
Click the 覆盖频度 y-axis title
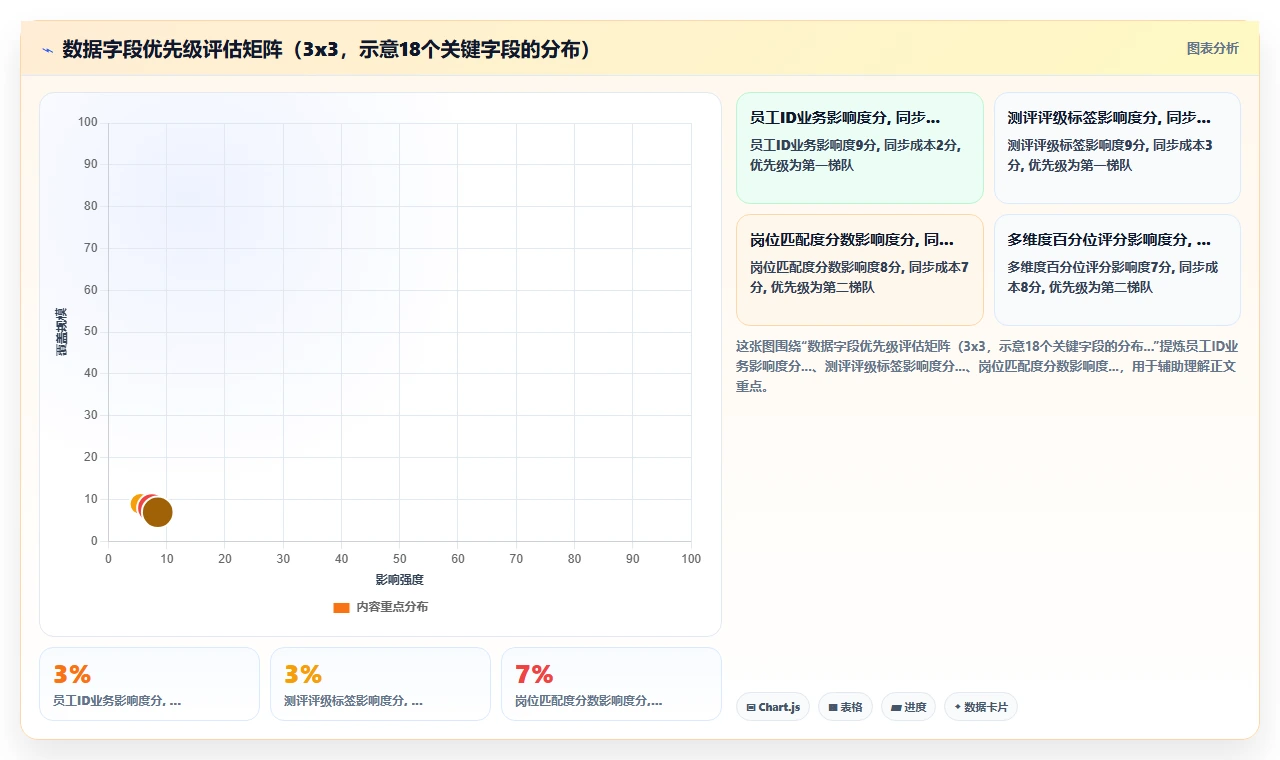coord(62,332)
